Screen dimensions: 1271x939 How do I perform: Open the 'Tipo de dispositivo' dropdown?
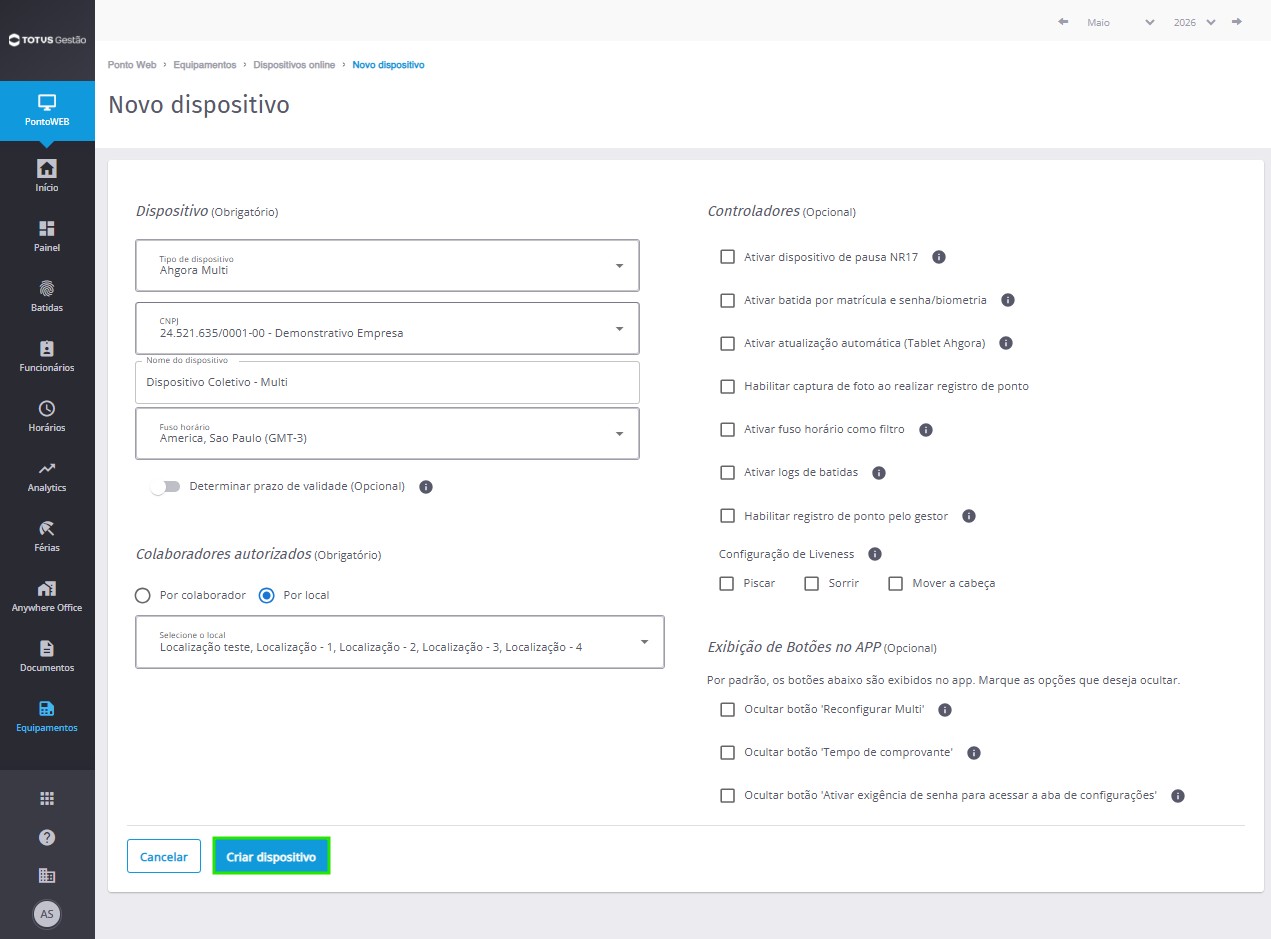pos(387,265)
